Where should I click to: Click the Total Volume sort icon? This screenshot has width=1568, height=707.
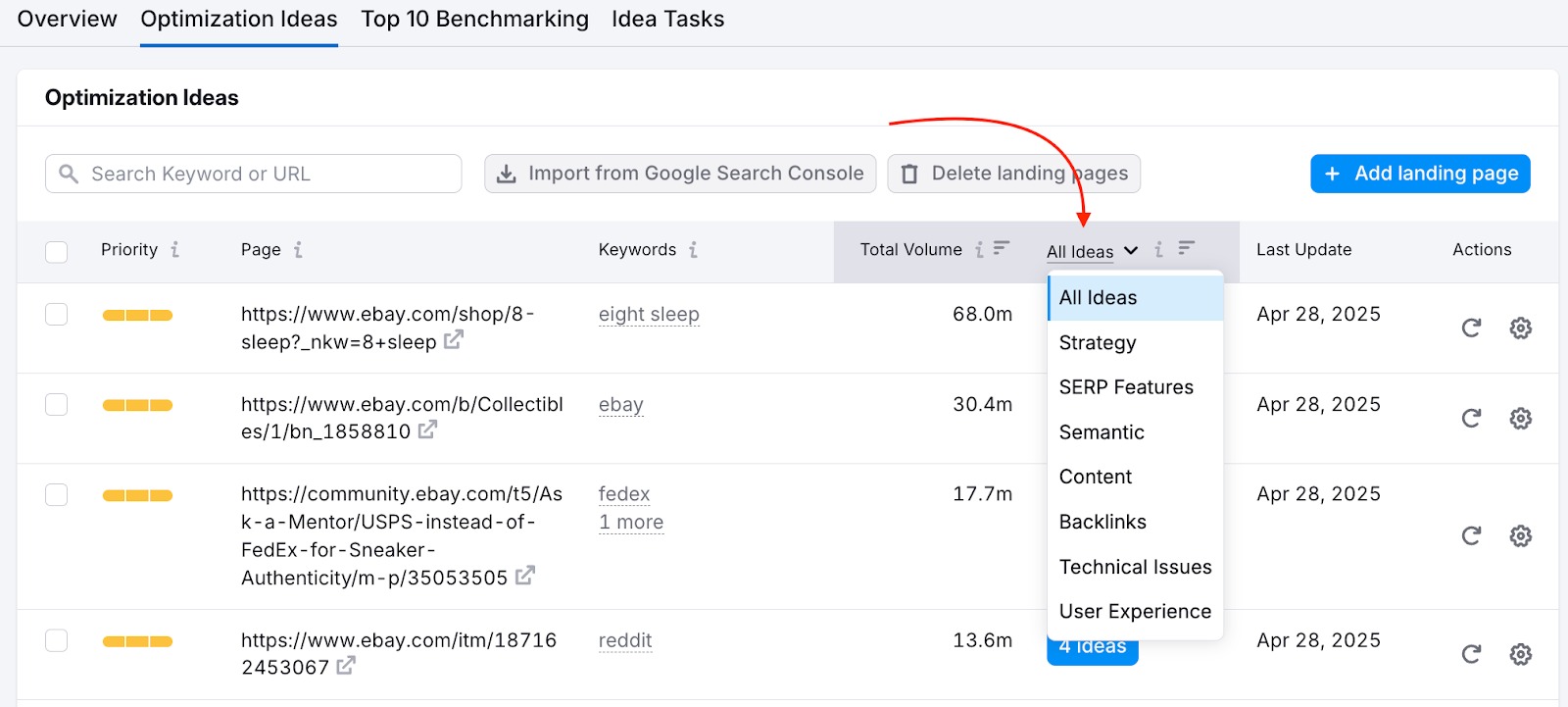coord(1001,249)
